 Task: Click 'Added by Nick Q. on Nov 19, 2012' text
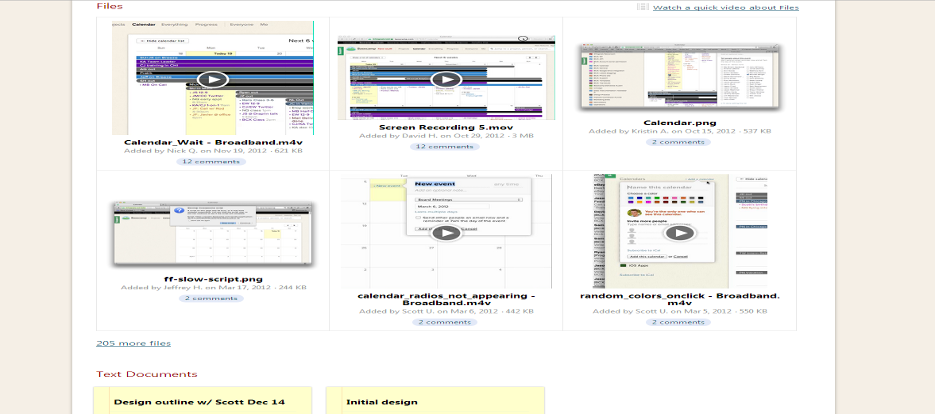(x=194, y=151)
